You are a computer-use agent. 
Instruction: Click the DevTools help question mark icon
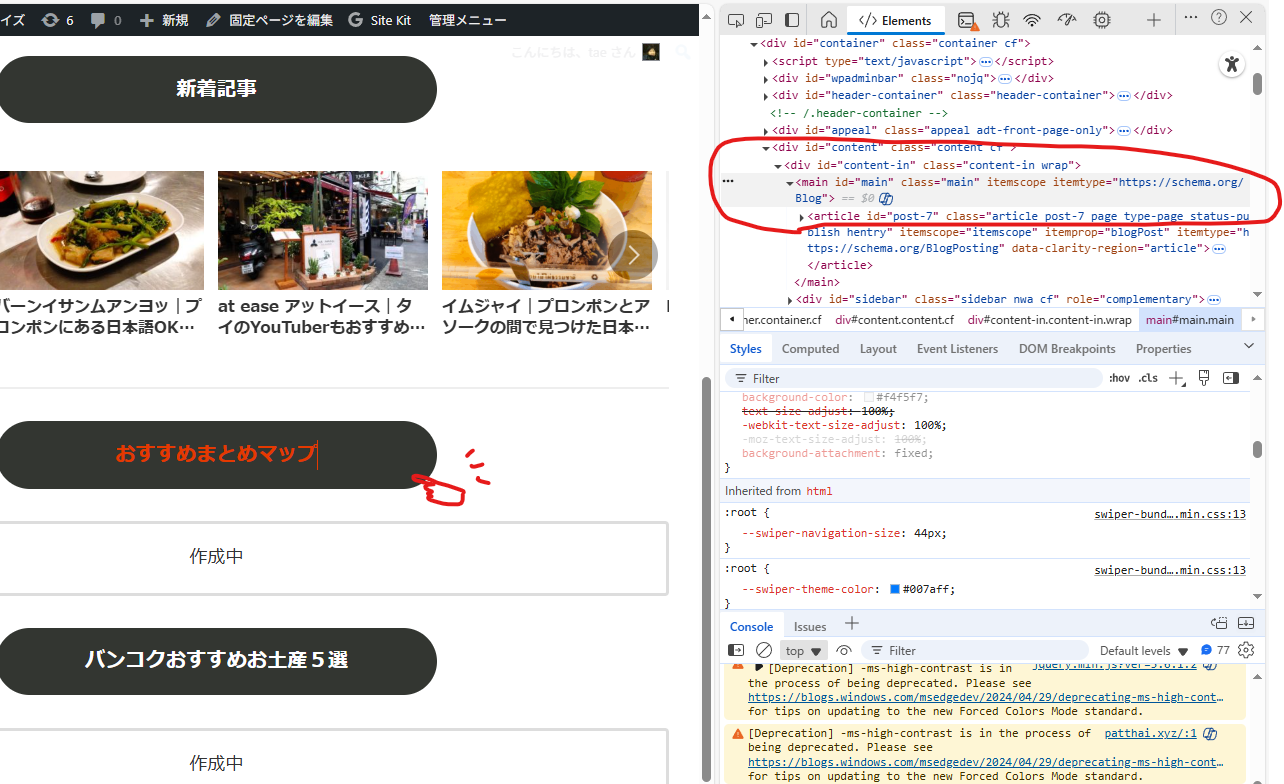(1219, 17)
